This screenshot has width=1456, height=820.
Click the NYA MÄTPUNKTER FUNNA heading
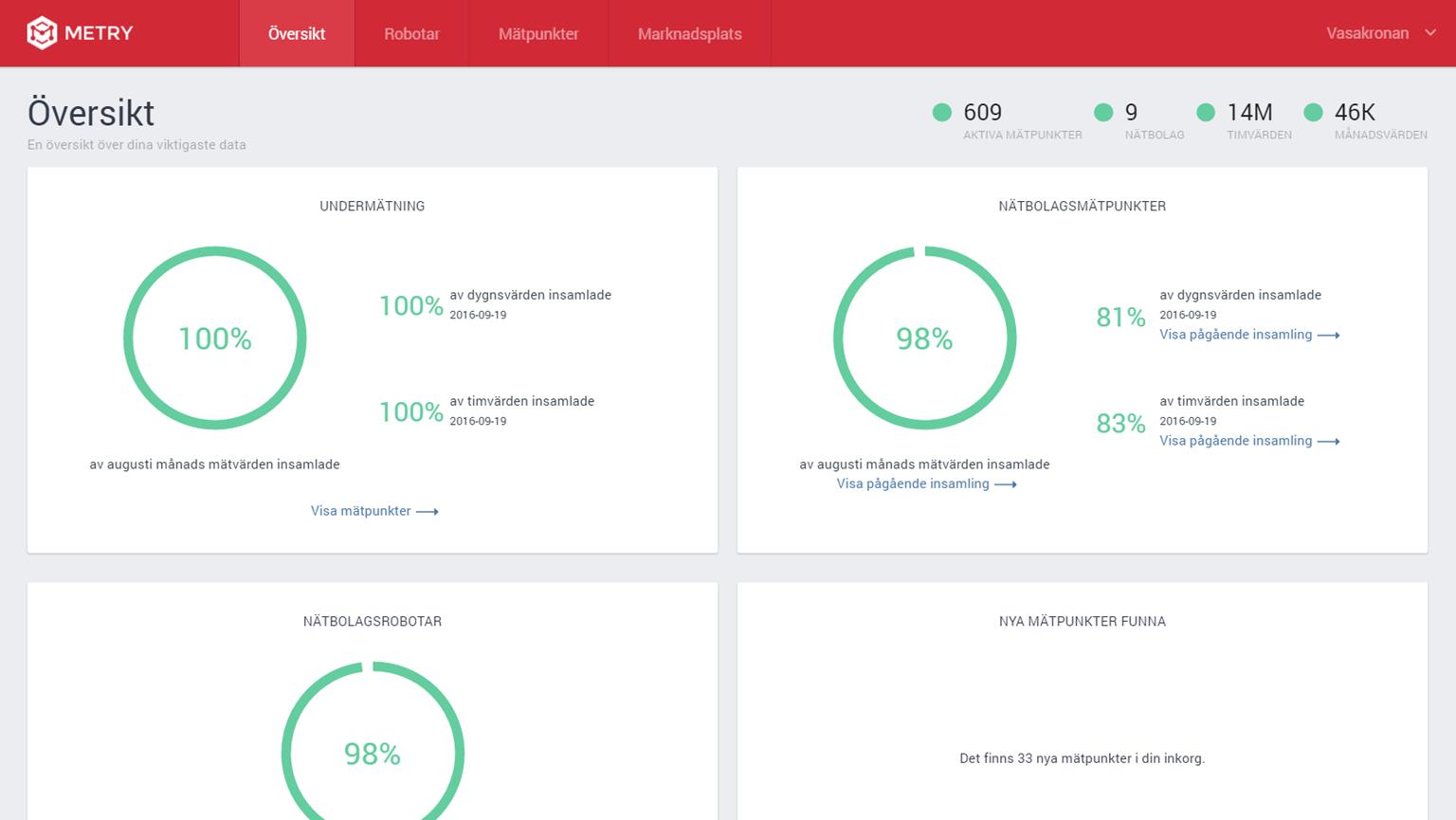pos(1083,621)
